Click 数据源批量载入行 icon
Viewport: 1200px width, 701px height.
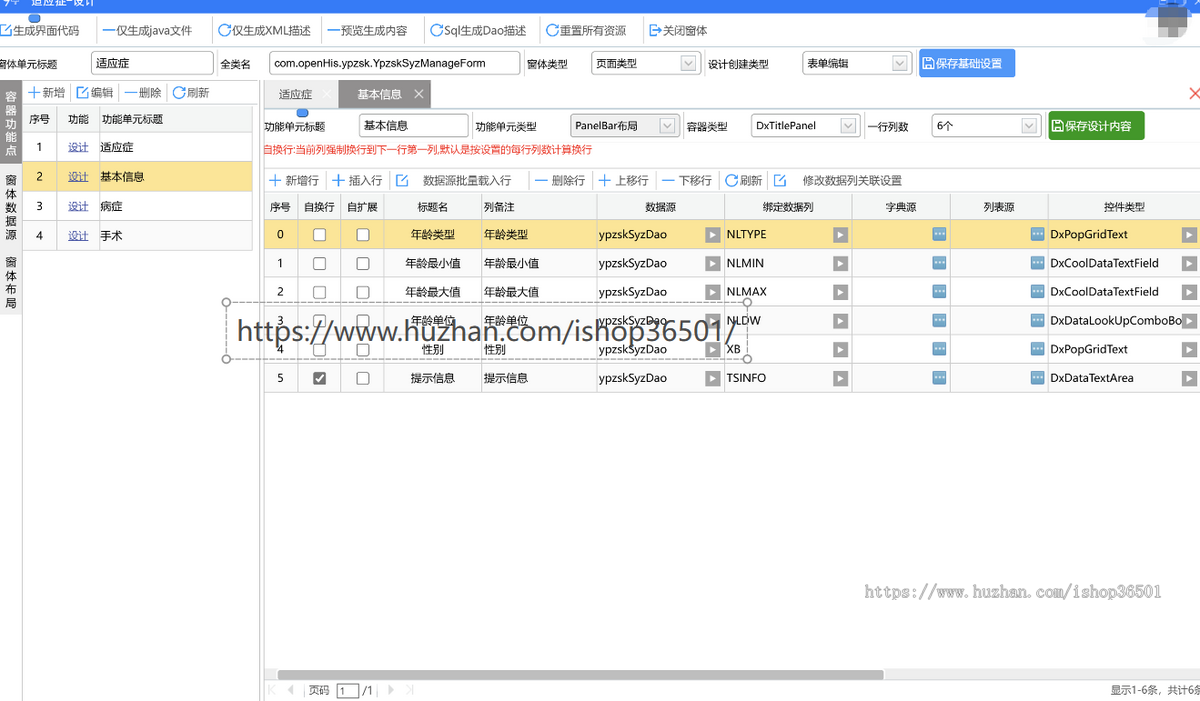tap(402, 181)
